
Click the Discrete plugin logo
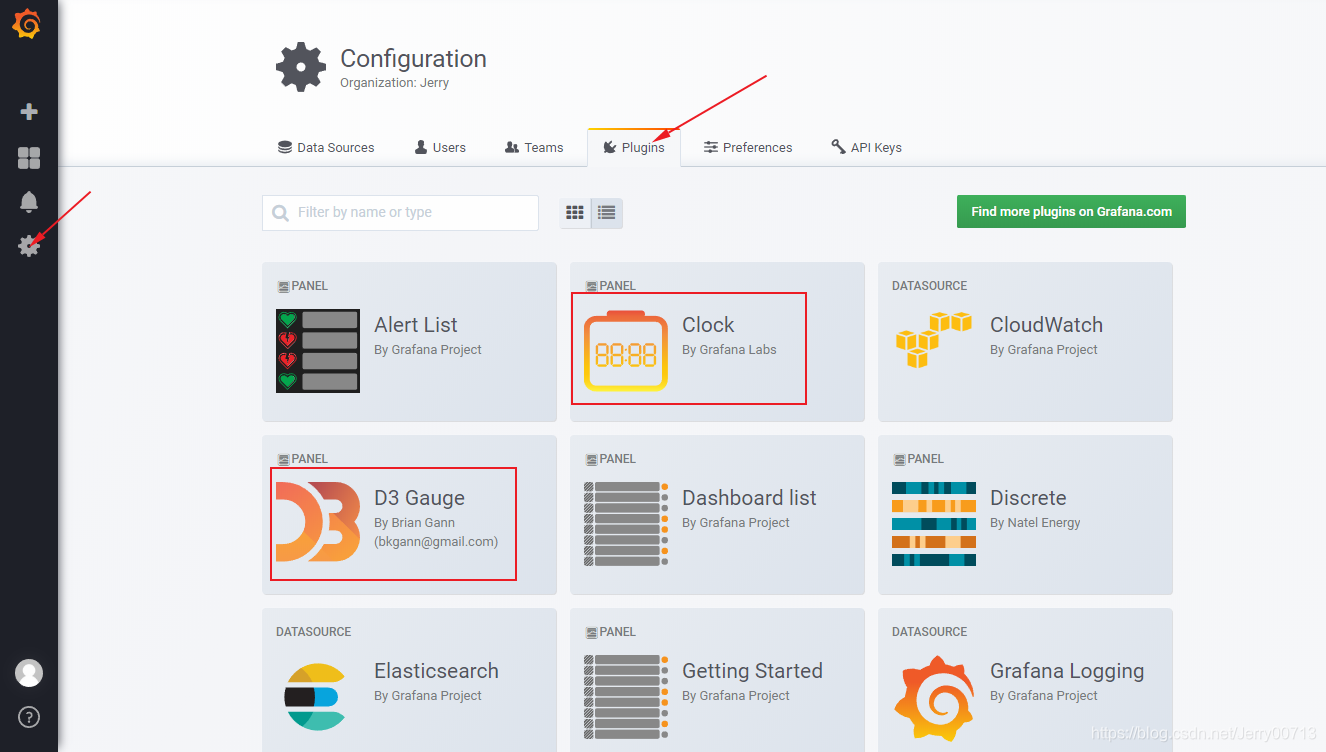(x=934, y=523)
